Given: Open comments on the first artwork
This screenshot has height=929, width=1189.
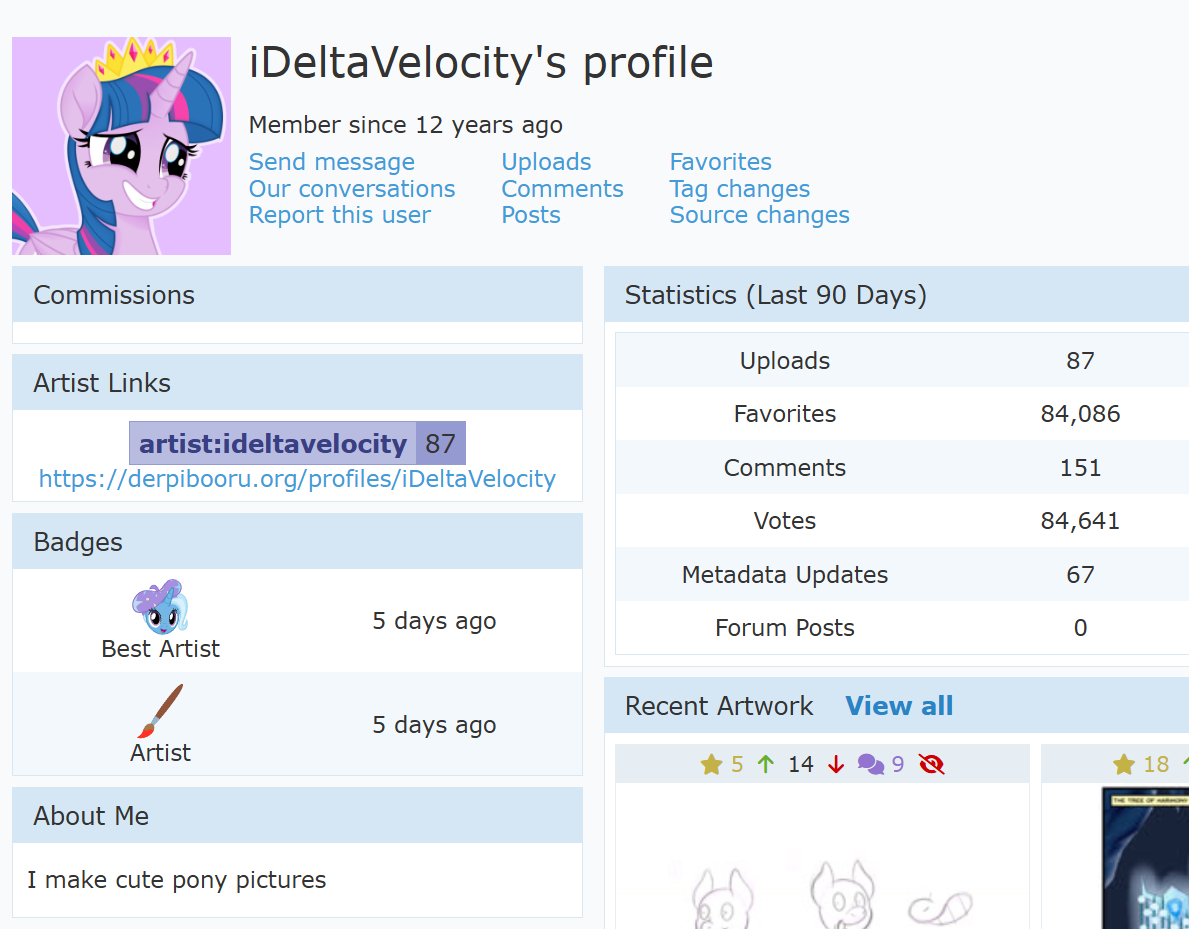Looking at the screenshot, I should coord(871,765).
